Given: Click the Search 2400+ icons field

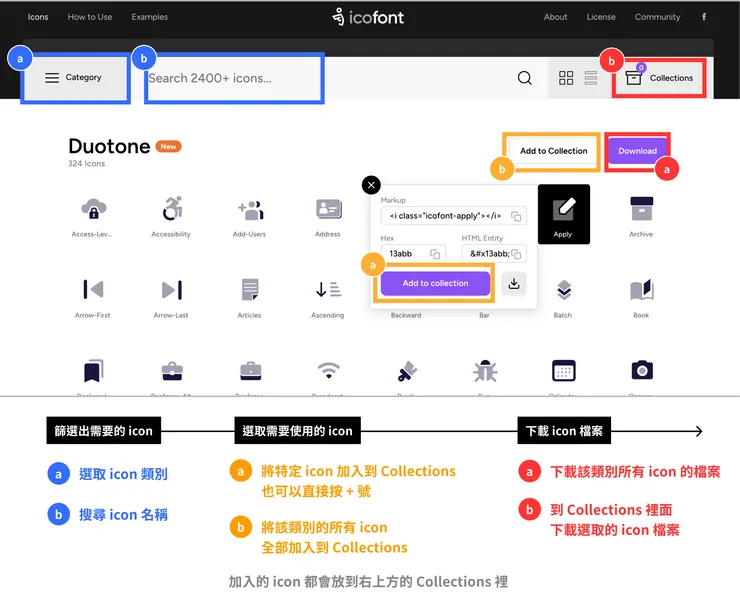Looking at the screenshot, I should pos(234,78).
